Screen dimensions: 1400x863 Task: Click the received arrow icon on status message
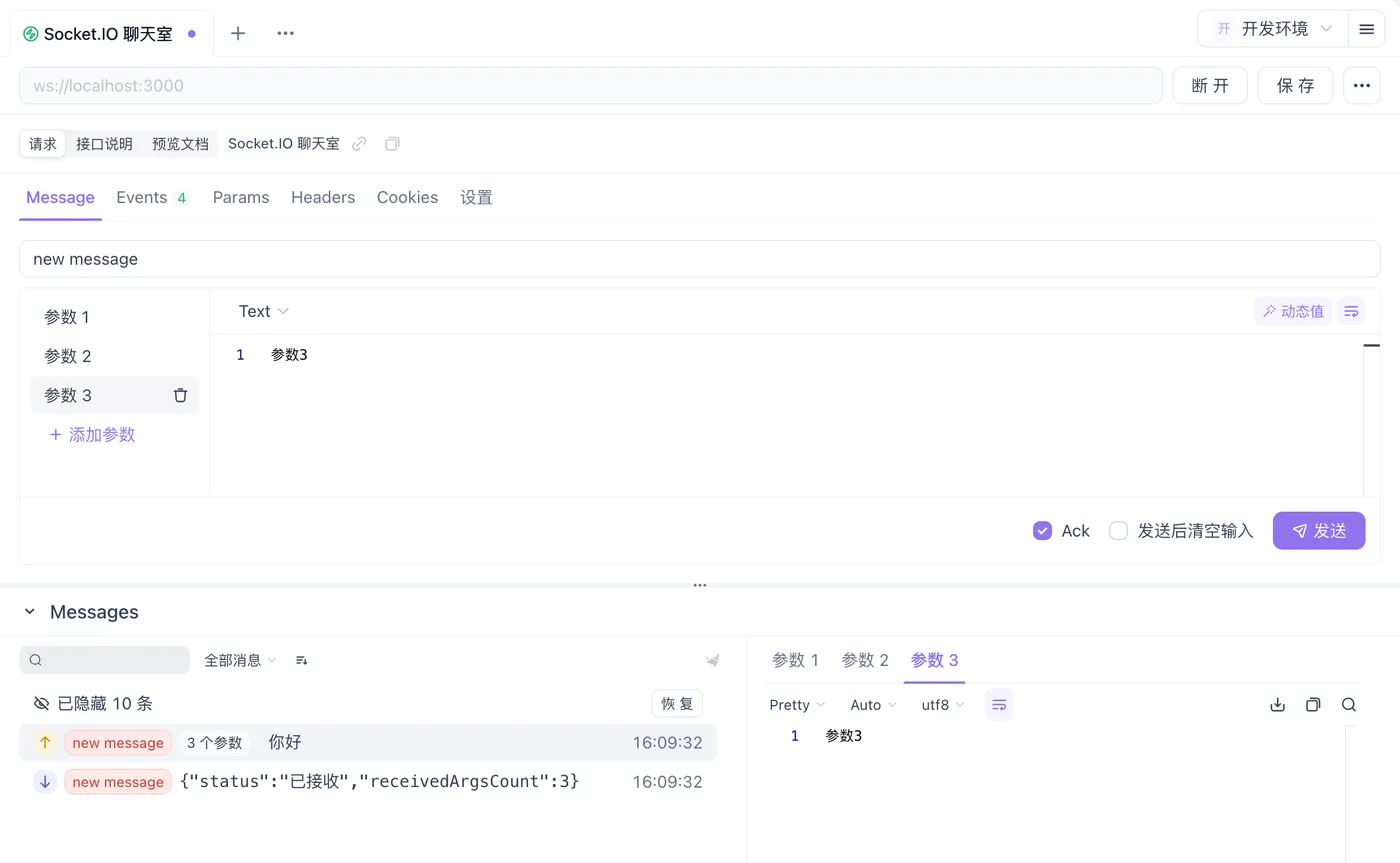click(45, 782)
